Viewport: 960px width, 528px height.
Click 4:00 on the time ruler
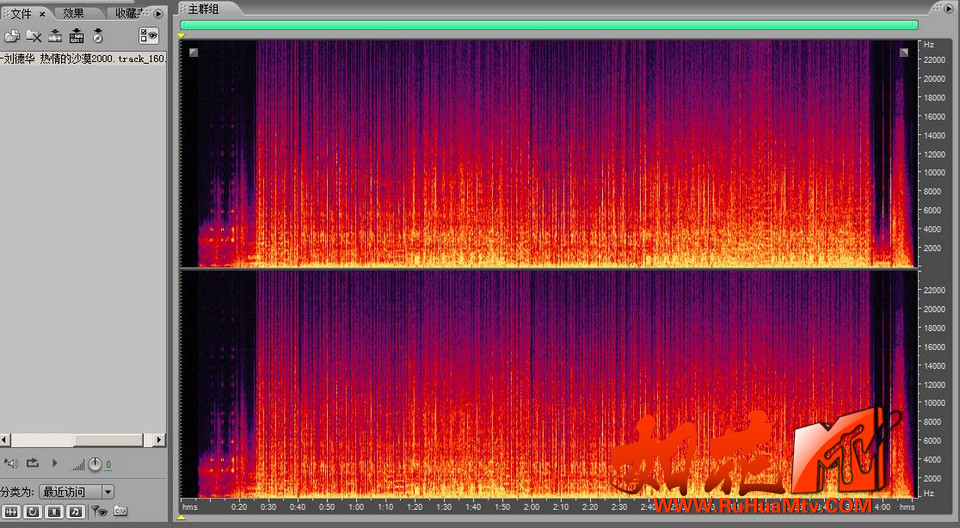(882, 507)
